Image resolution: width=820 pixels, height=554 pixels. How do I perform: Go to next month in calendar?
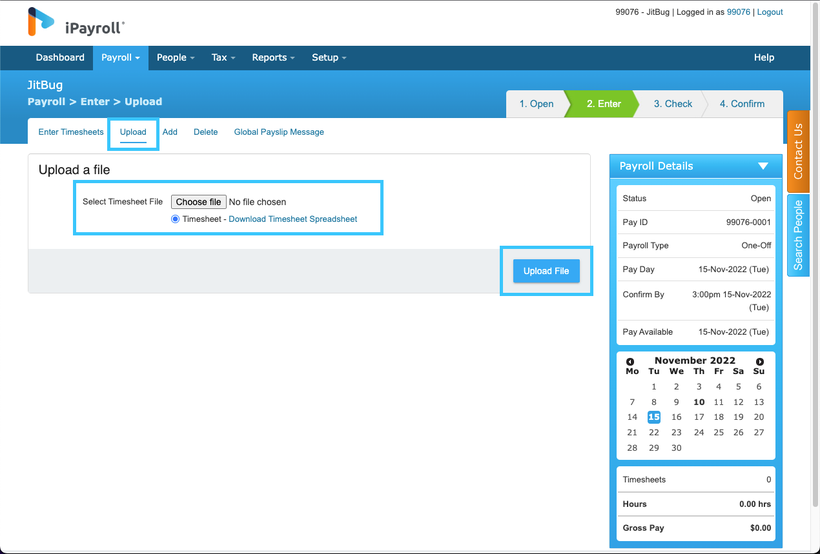coord(760,361)
